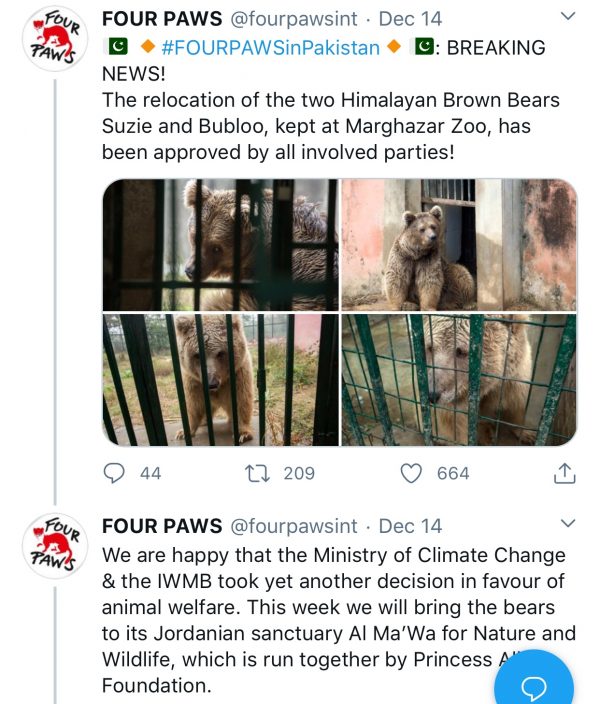600x704 pixels.
Task: Open Dec 14 timestamp of second tweet
Action: (x=410, y=526)
